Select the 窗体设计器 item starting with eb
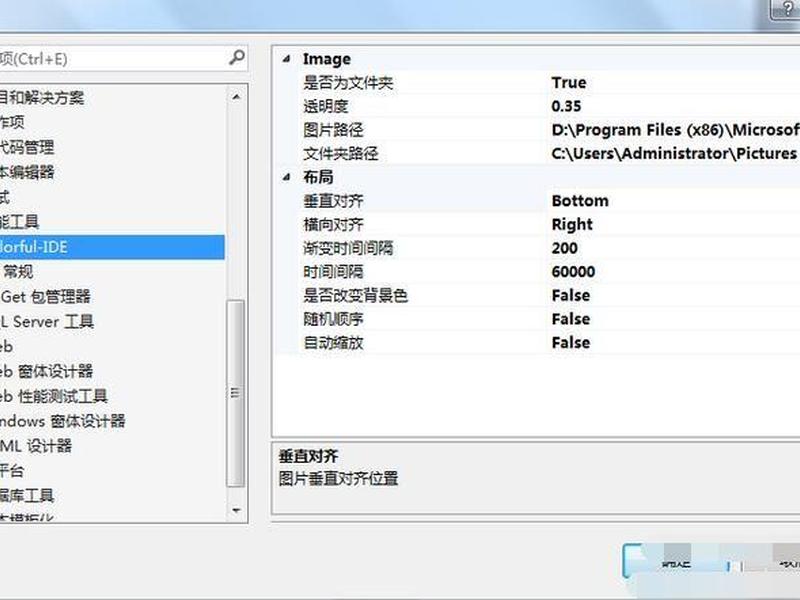This screenshot has width=800, height=600. [x=46, y=371]
